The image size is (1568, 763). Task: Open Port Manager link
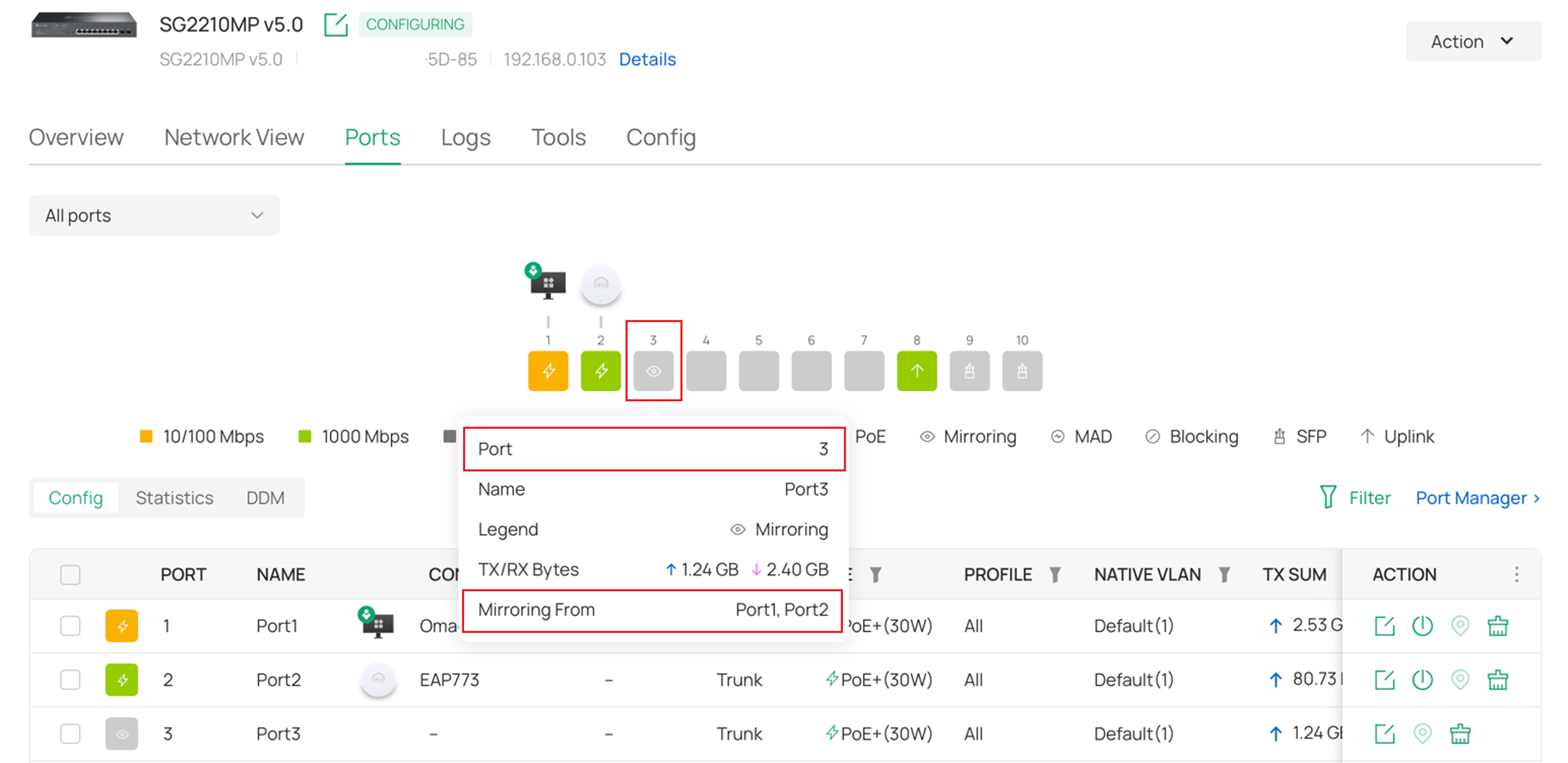pos(1471,498)
